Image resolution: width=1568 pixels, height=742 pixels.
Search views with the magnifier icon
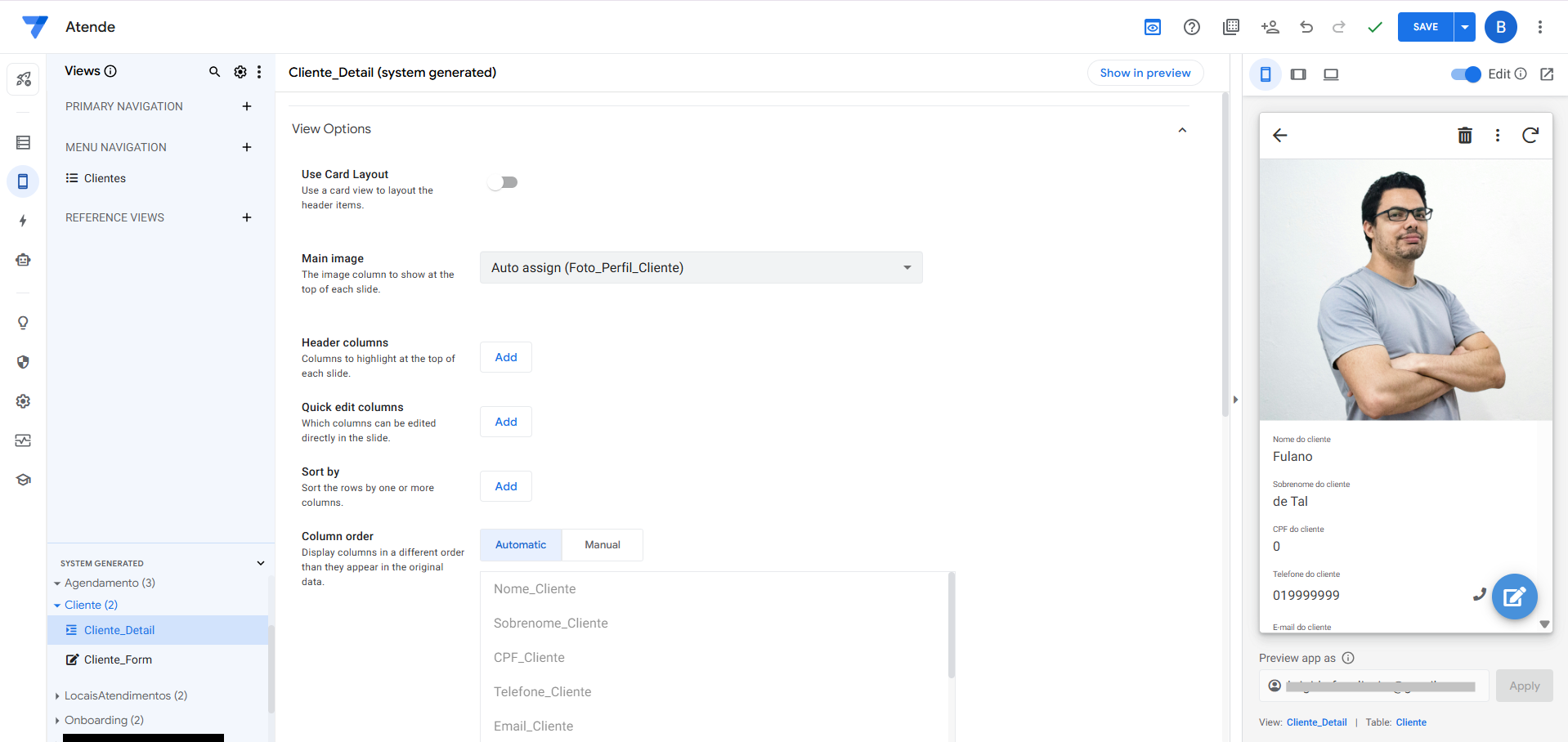(214, 72)
